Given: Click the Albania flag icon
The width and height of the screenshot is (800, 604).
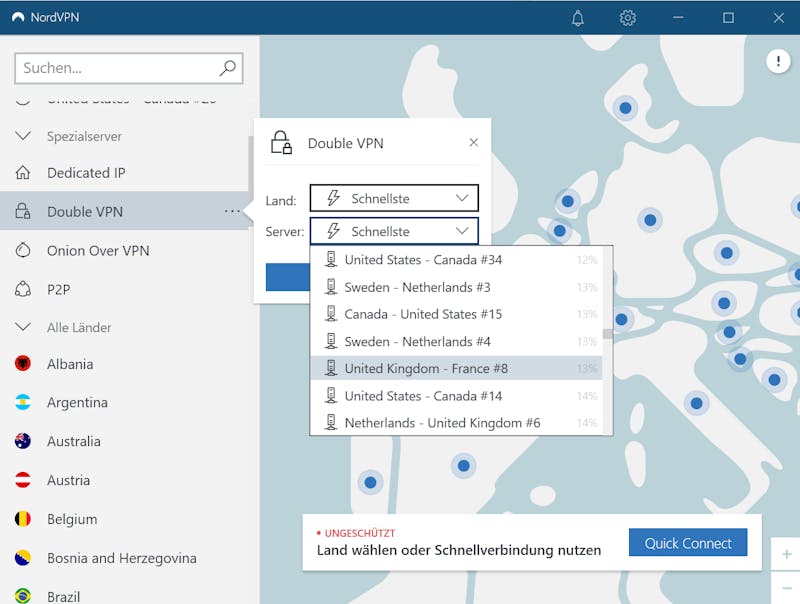Looking at the screenshot, I should tap(23, 363).
